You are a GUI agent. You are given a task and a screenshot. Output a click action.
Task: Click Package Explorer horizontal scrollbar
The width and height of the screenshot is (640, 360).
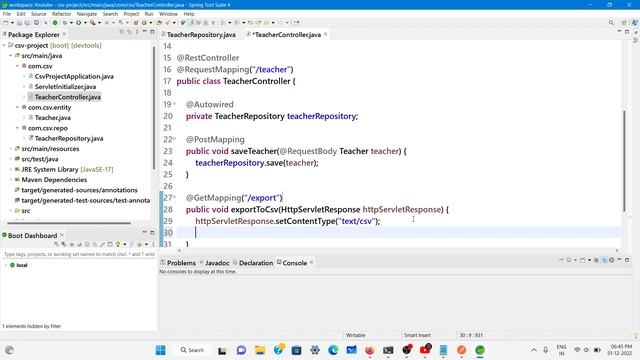[x=69, y=223]
